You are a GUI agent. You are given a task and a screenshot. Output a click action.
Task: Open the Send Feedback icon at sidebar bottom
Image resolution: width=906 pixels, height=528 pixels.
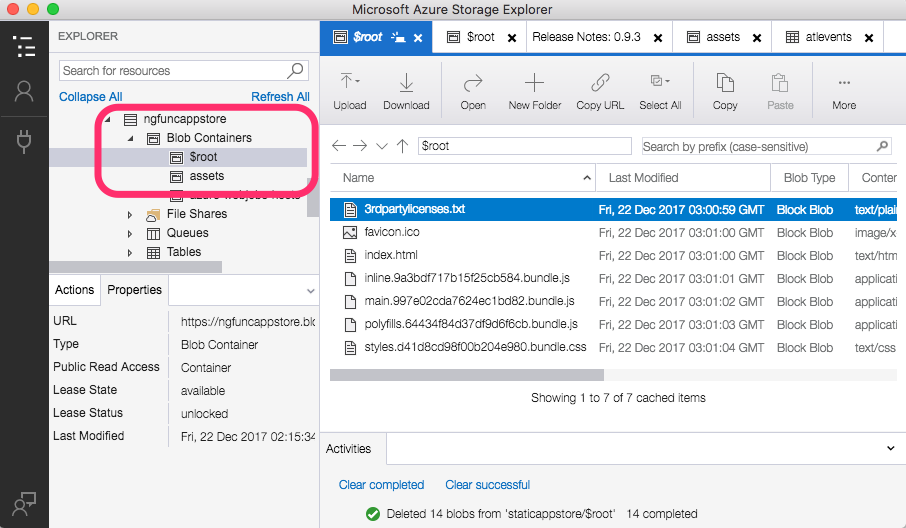click(24, 504)
